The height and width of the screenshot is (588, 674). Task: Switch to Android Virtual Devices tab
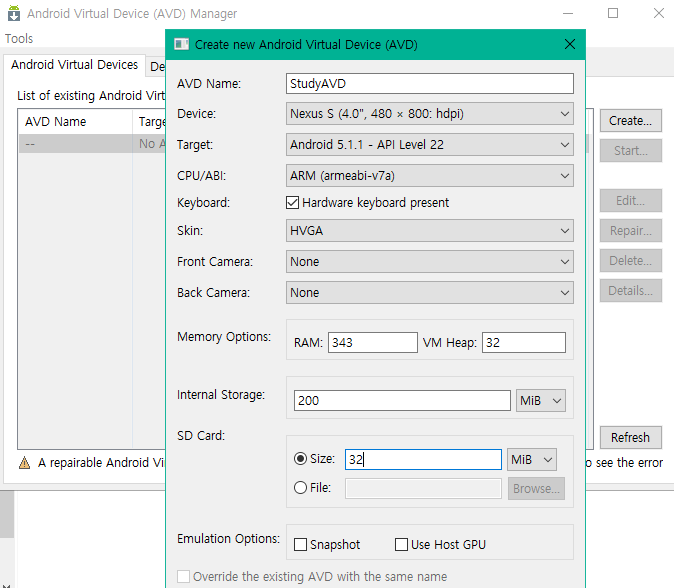coord(74,65)
